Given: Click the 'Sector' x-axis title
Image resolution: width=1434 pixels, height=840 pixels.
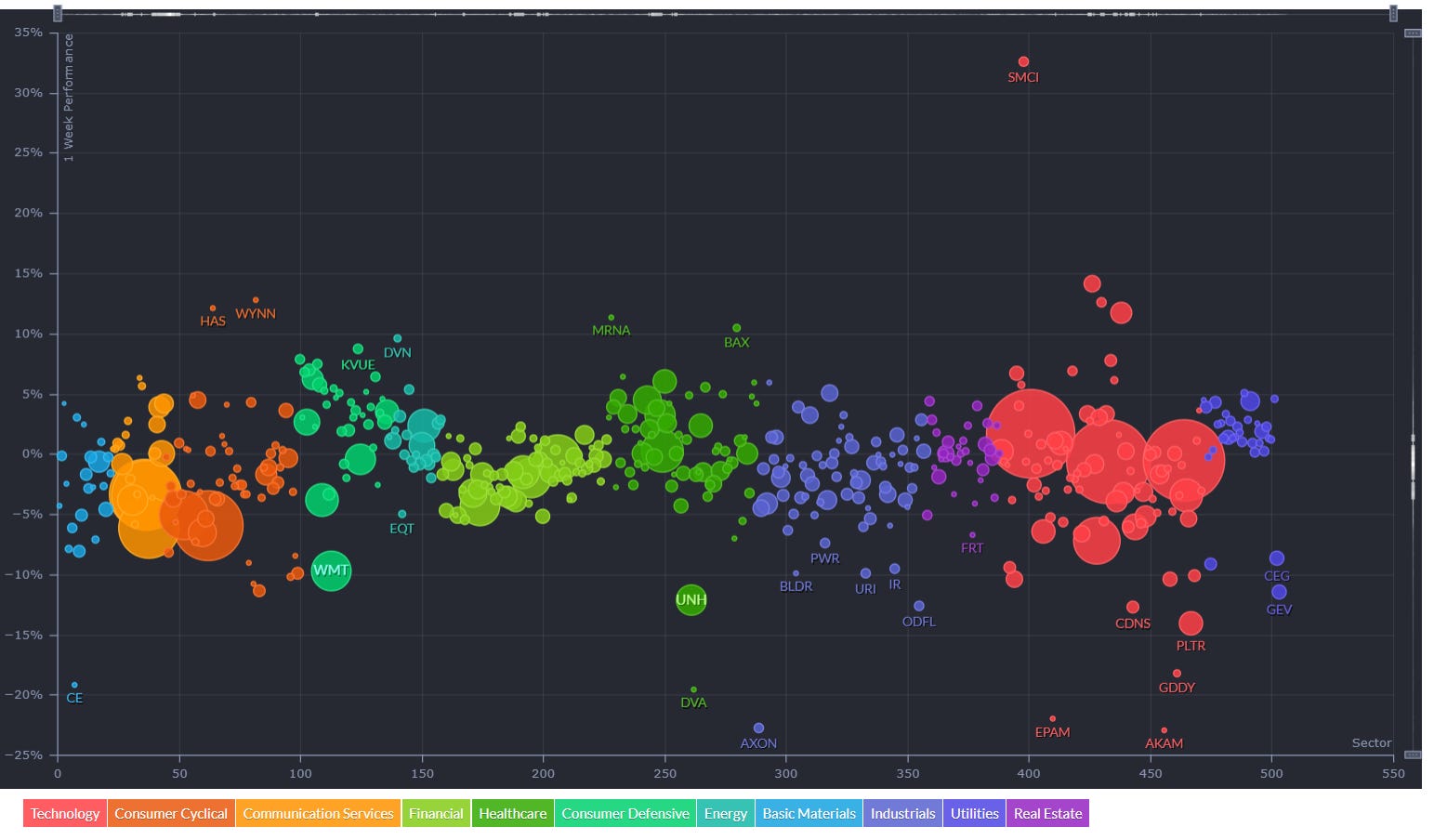Looking at the screenshot, I should (1371, 742).
